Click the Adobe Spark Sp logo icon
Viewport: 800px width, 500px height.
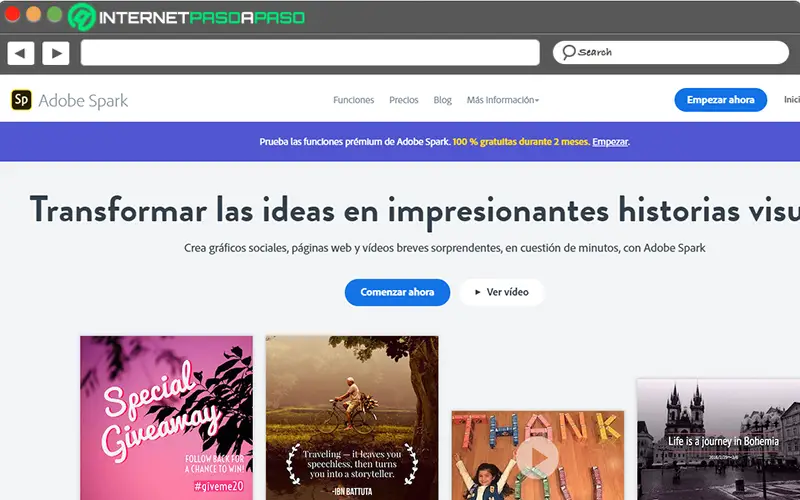pos(21,100)
